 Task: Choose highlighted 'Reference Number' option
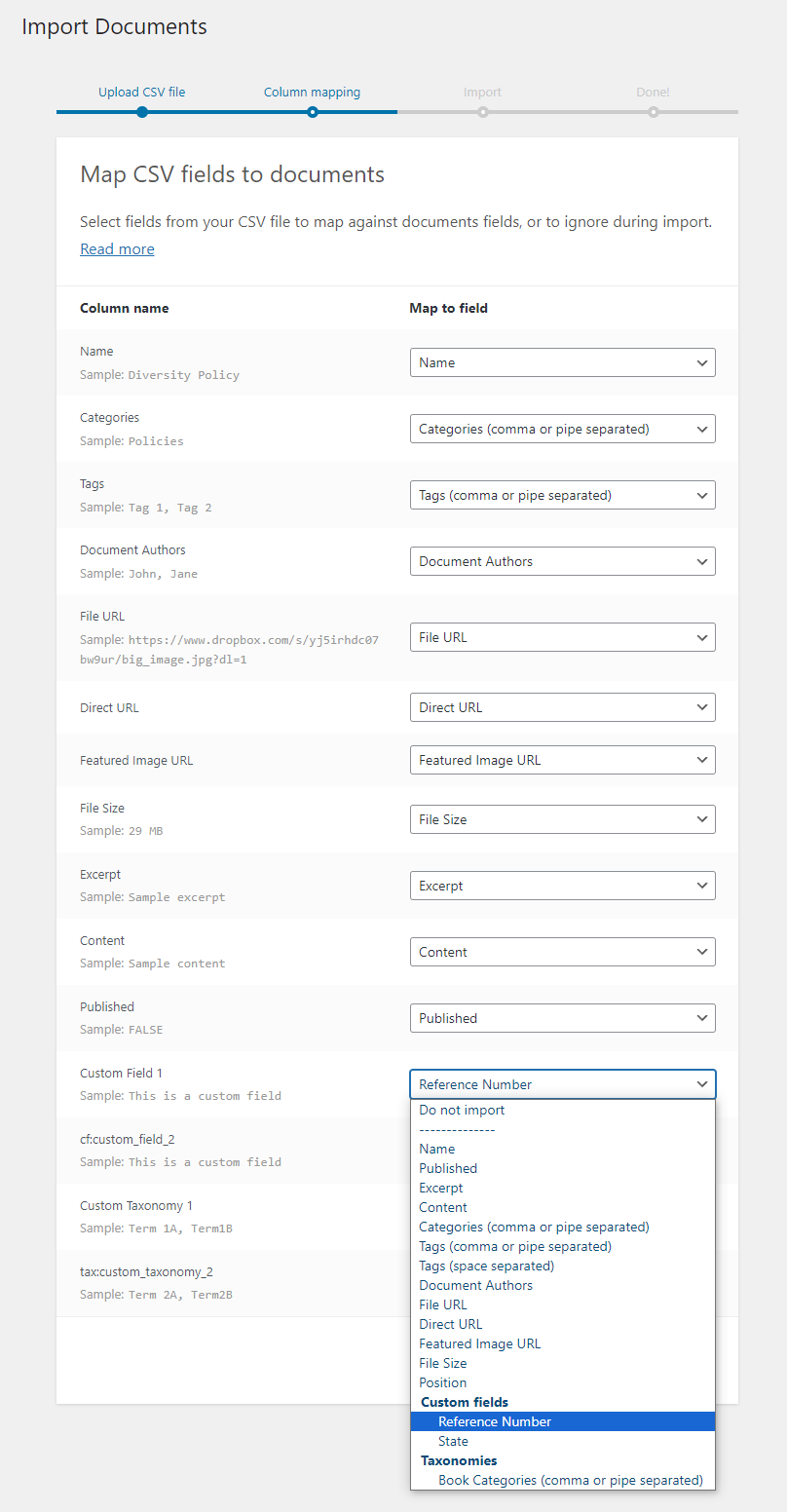pos(495,1421)
